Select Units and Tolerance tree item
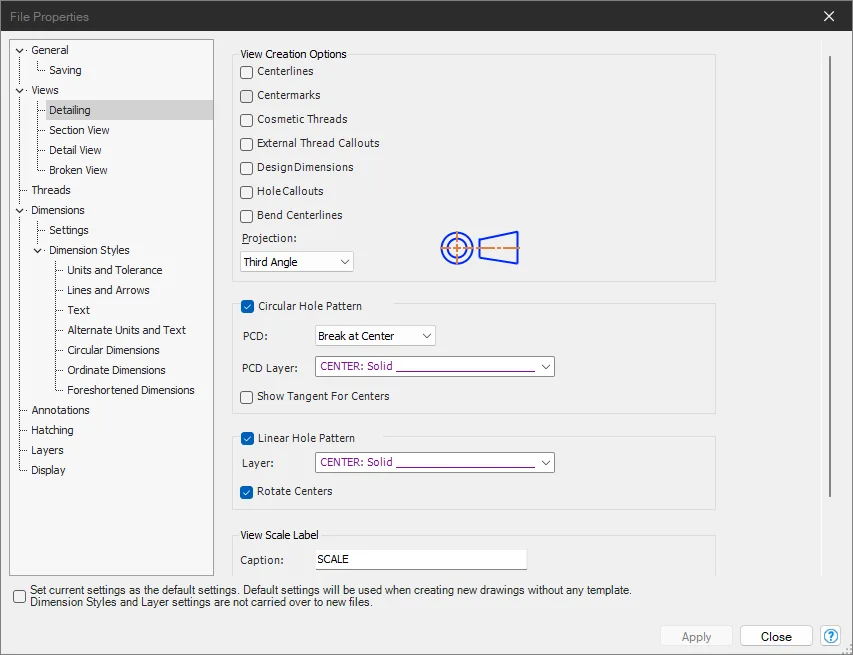Viewport: 853px width, 655px height. click(115, 270)
